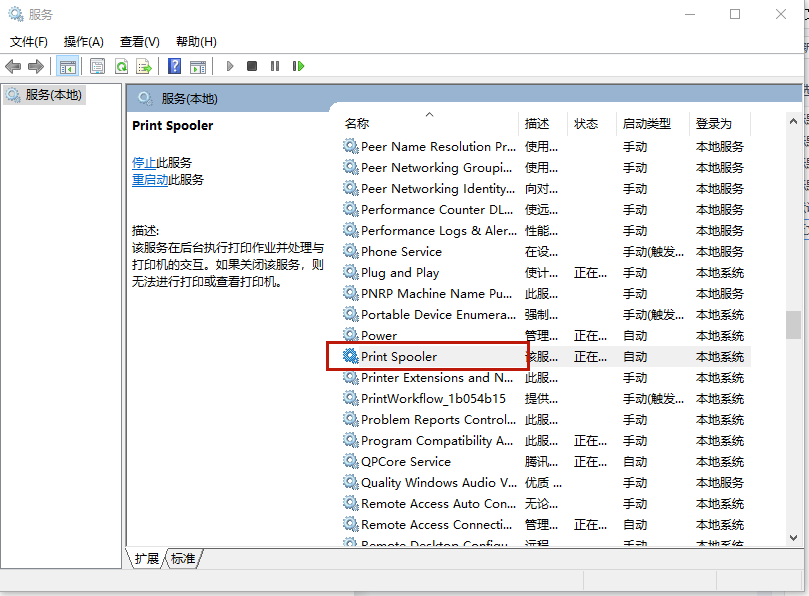Select the Print Spooler service row
Viewport: 809px width, 596px height.
(546, 357)
